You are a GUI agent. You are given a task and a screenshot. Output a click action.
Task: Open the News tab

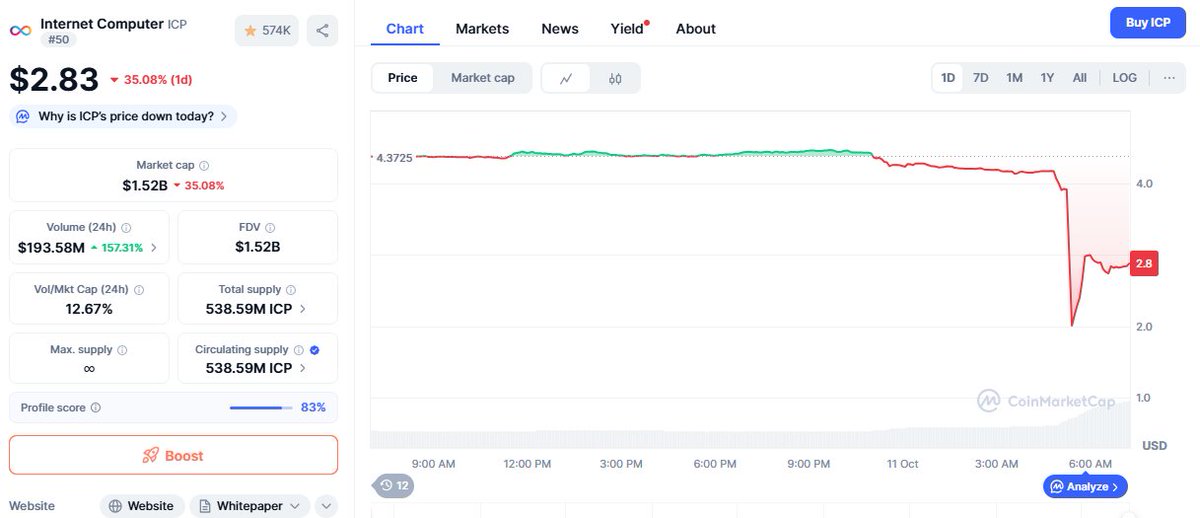click(x=560, y=28)
